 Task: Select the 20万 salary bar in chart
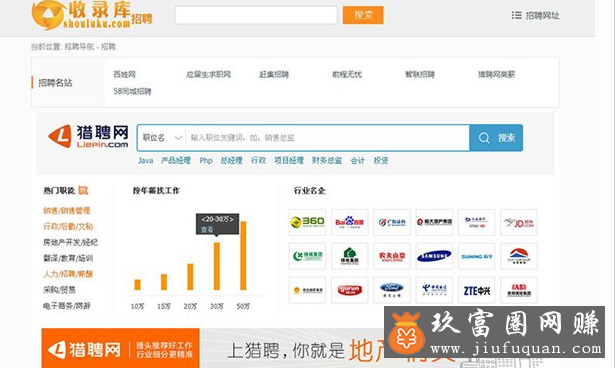point(190,277)
